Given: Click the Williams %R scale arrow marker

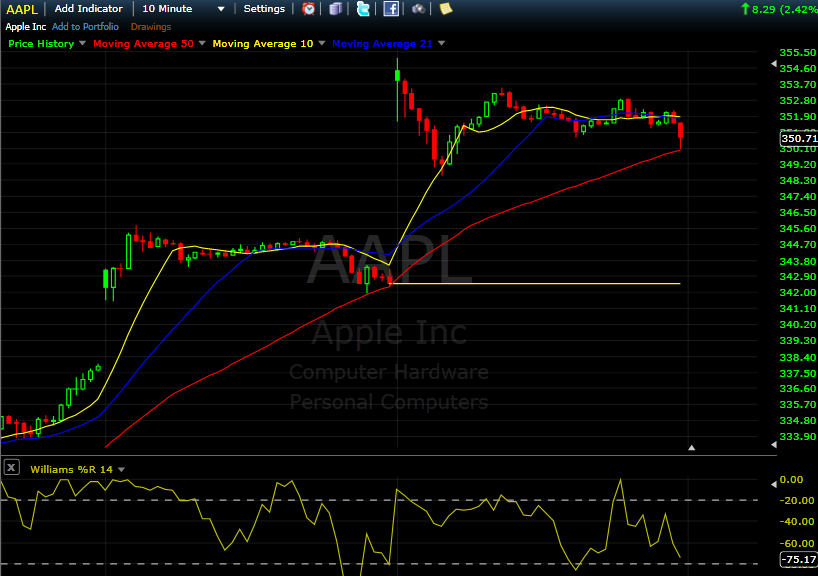Looking at the screenshot, I should tap(774, 484).
